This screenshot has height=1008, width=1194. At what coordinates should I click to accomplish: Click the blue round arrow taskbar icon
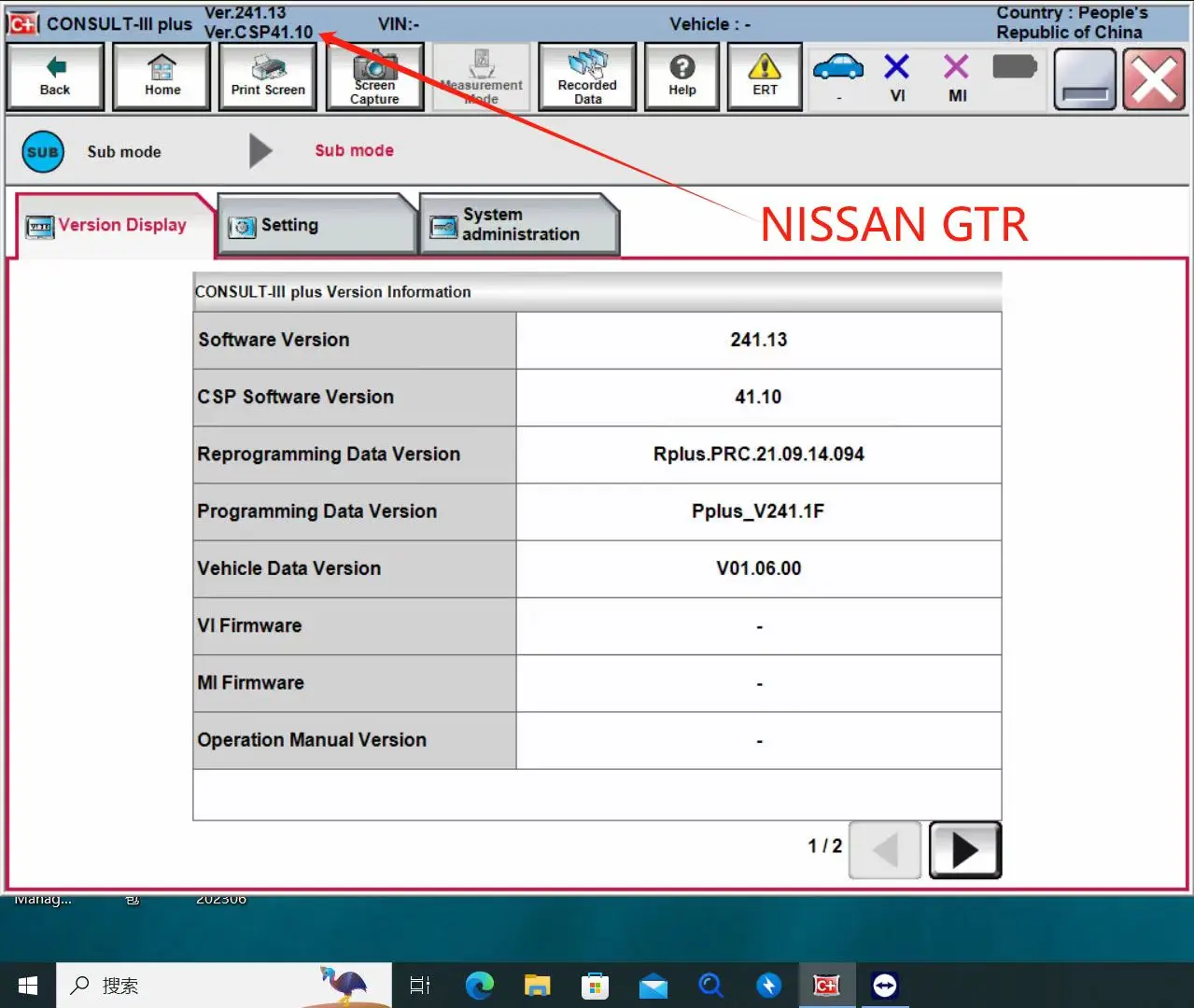[769, 986]
